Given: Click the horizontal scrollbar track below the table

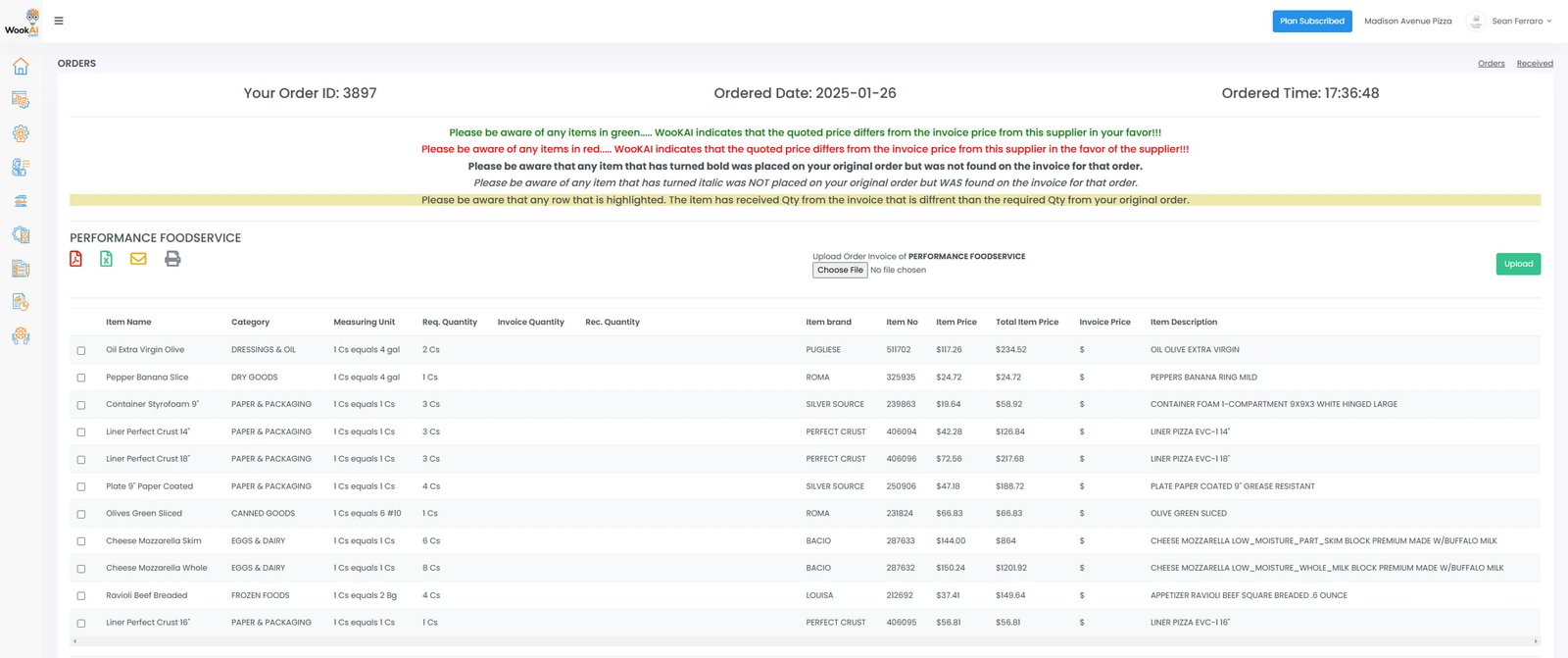Looking at the screenshot, I should (806, 641).
